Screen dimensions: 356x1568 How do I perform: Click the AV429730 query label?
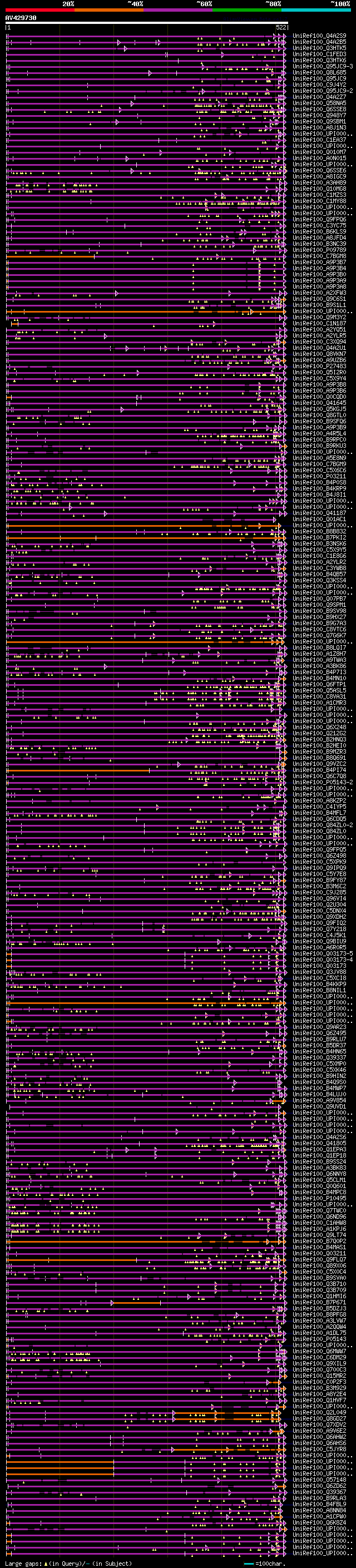pyautogui.click(x=21, y=18)
